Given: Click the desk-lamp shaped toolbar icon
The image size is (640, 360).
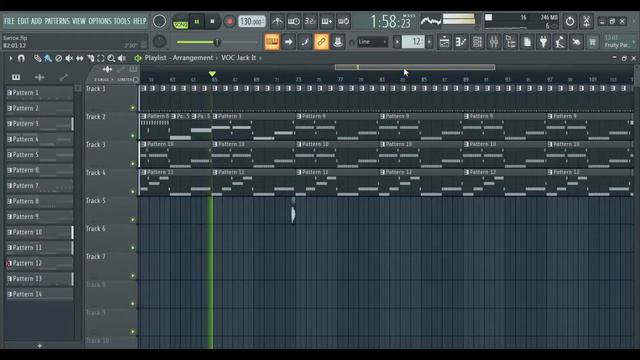Looking at the screenshot, I should pyautogui.click(x=560, y=42).
